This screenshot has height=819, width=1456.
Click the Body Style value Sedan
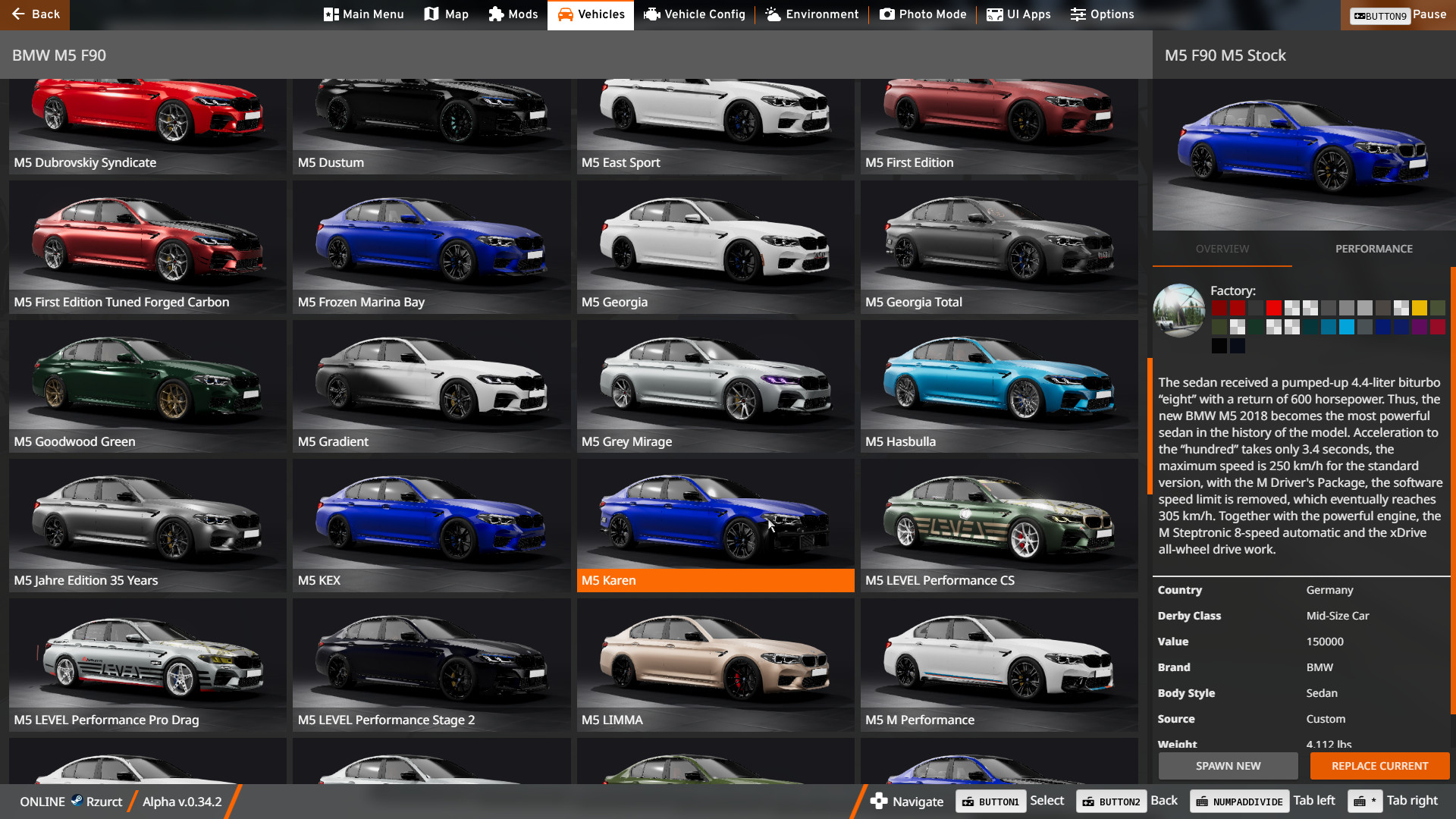point(1322,693)
